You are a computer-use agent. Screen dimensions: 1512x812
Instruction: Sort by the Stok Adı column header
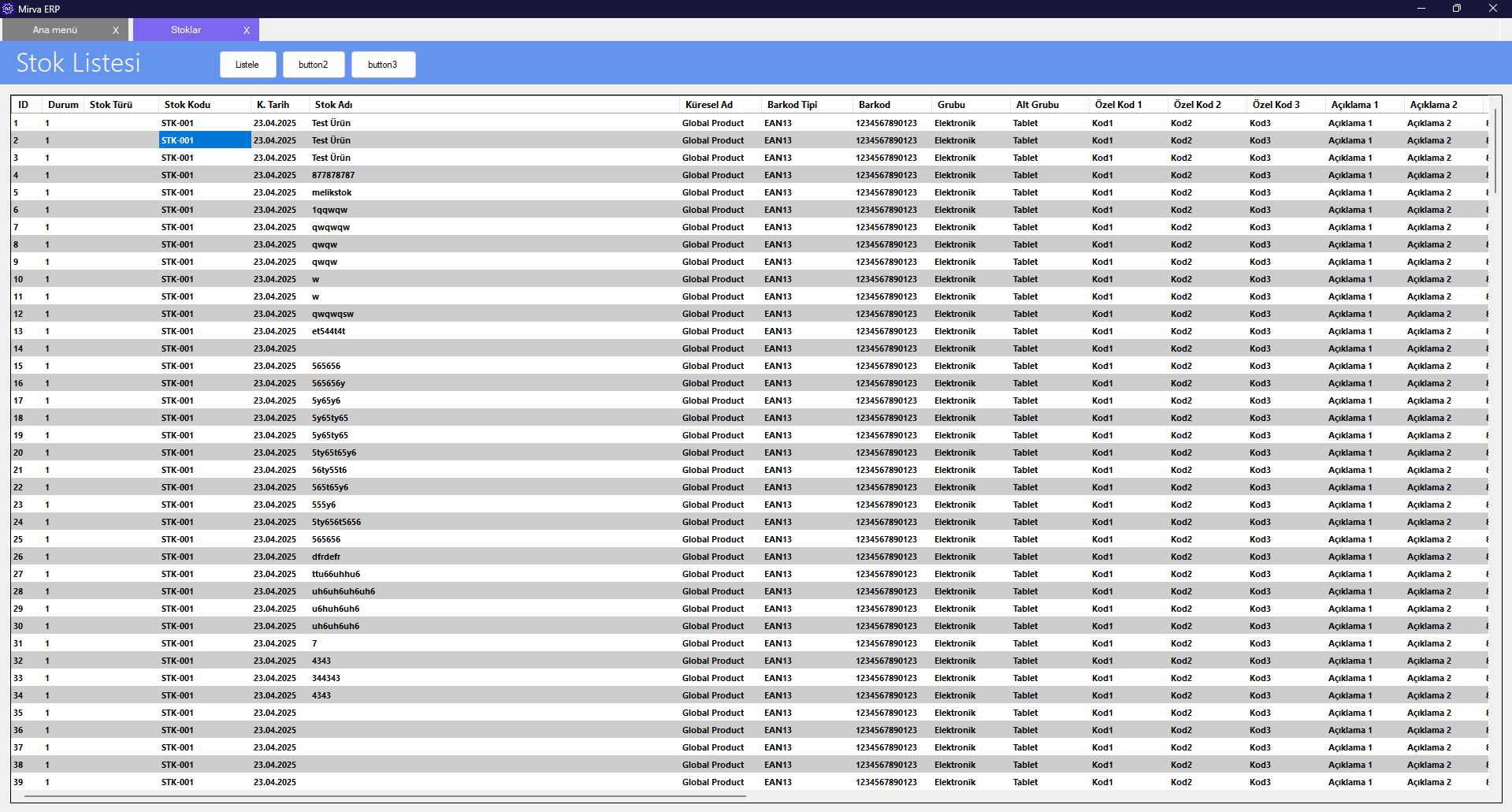point(333,105)
